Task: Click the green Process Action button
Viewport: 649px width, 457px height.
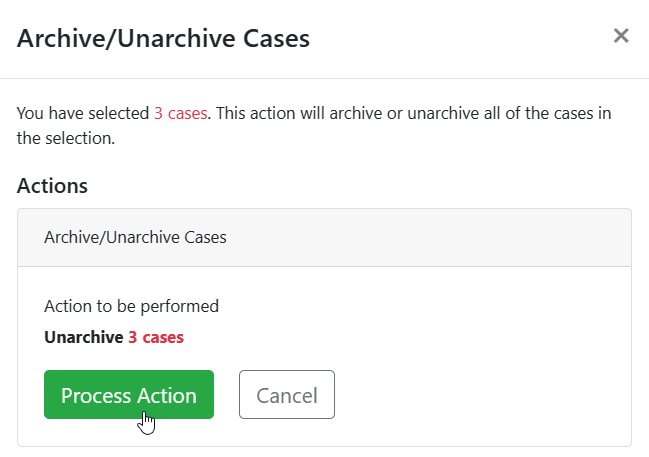Action: pos(128,395)
